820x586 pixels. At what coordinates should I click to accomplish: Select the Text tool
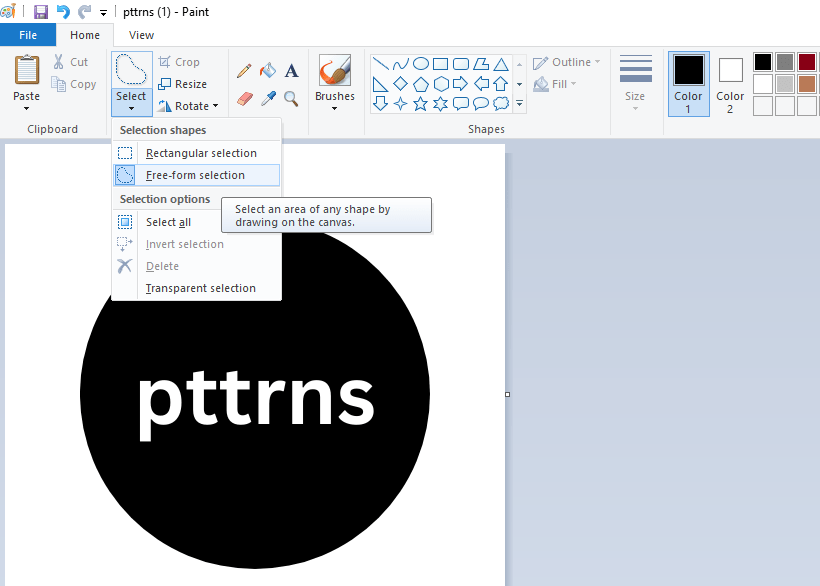pos(291,70)
